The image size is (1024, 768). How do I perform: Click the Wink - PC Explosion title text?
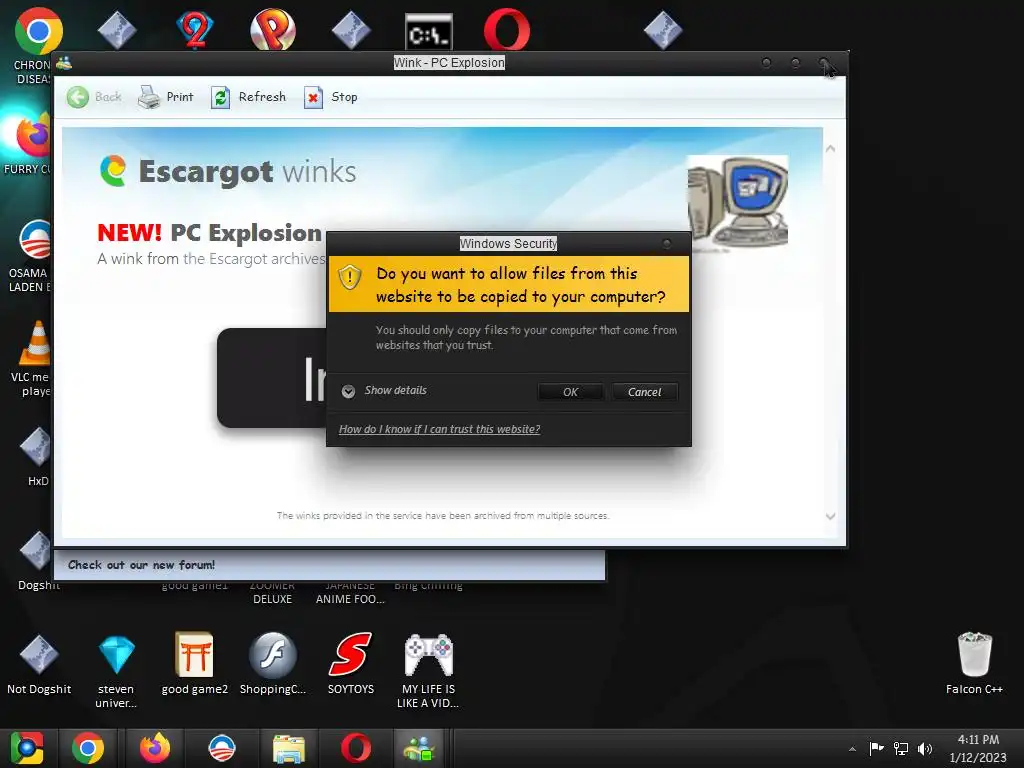[x=449, y=63]
